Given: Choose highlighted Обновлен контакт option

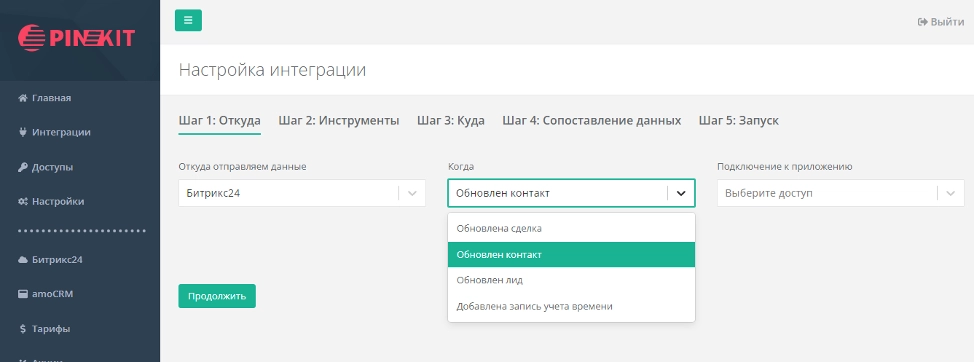Looking at the screenshot, I should pos(571,255).
